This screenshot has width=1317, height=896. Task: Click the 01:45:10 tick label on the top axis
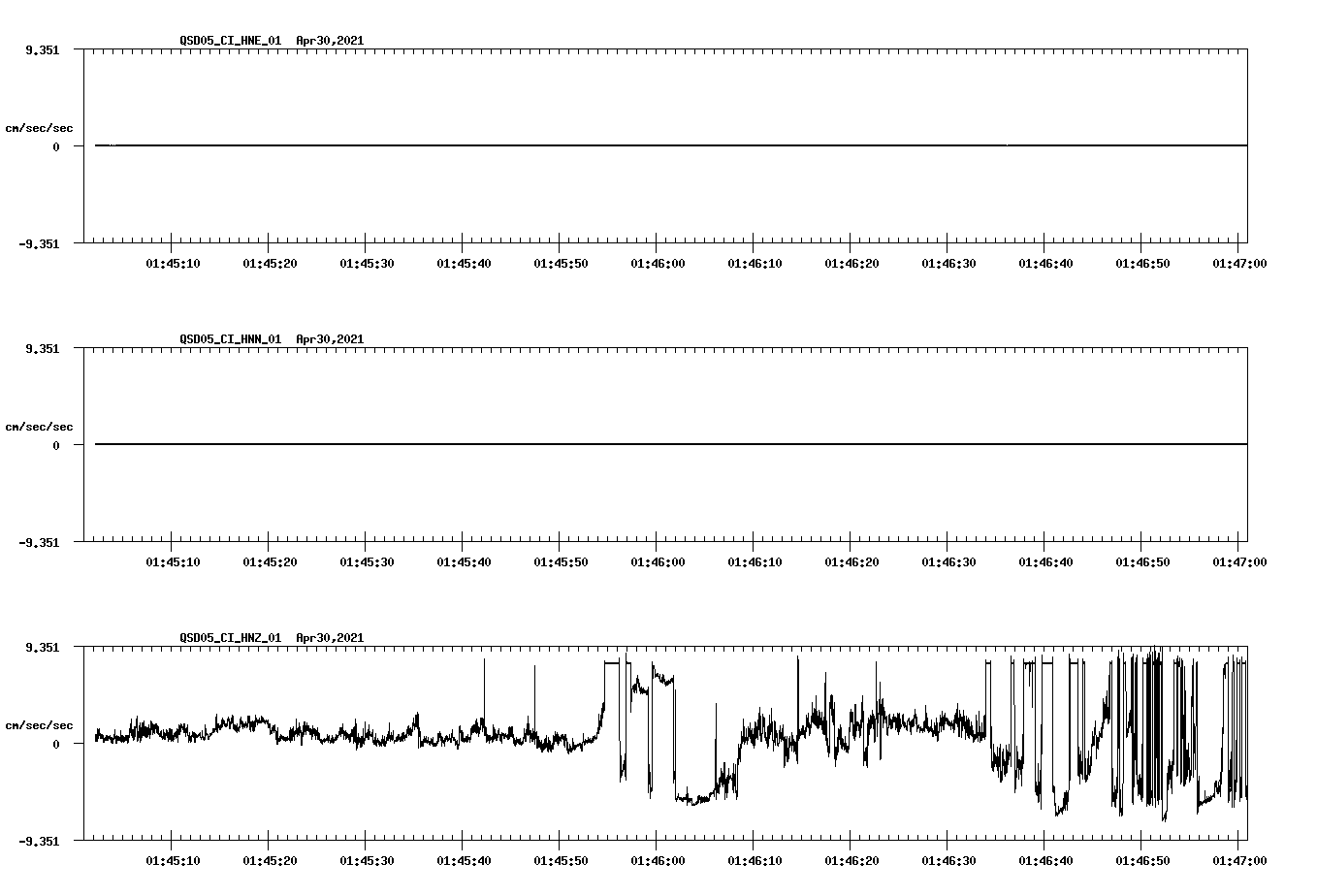(x=174, y=262)
